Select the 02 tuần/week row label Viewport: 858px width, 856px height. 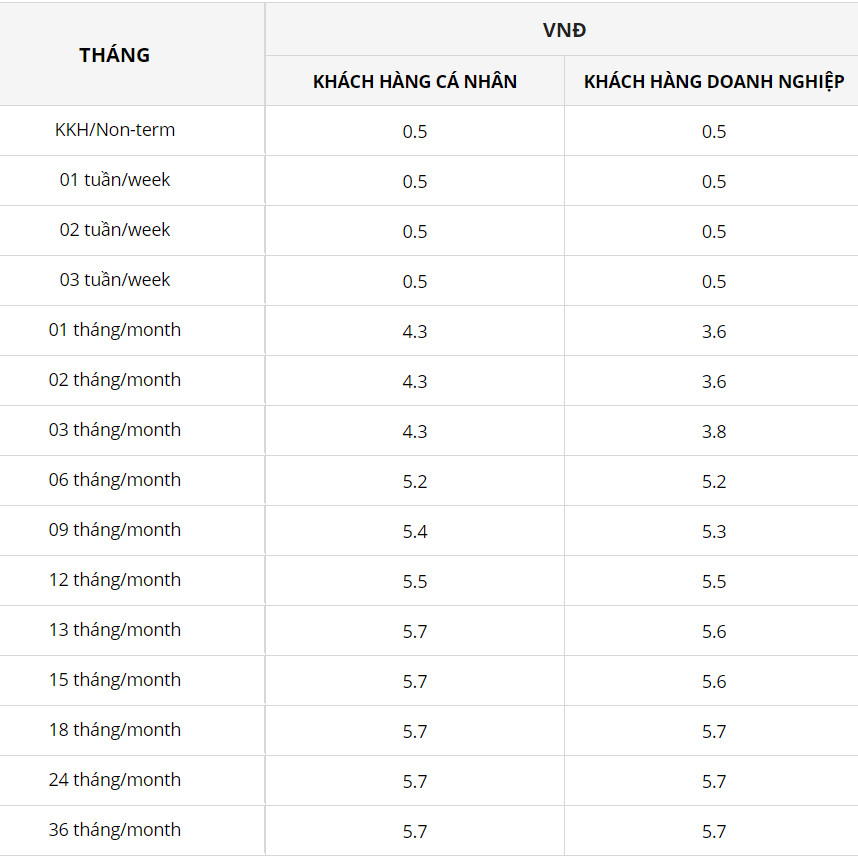click(115, 230)
